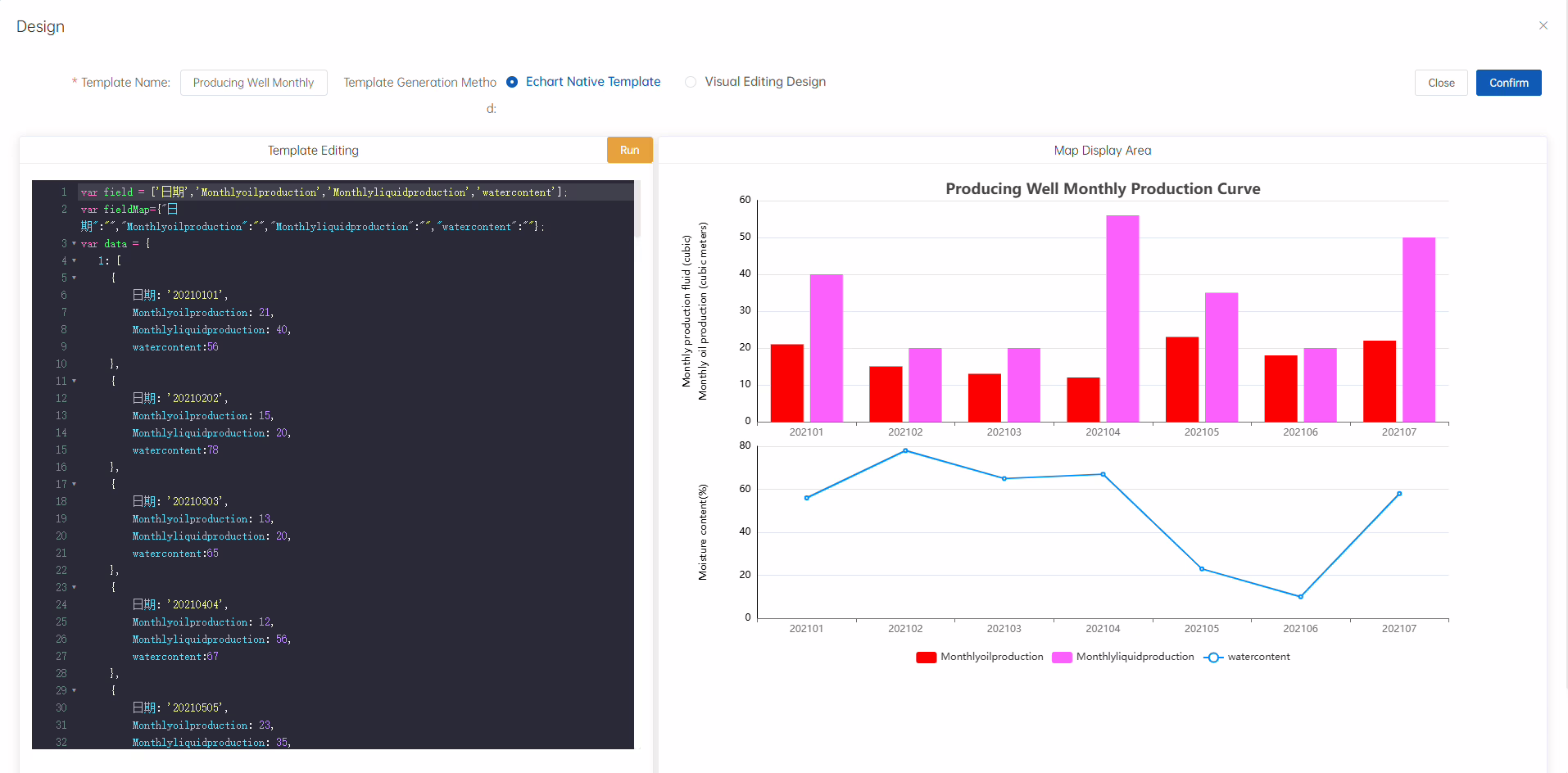The width and height of the screenshot is (1568, 773).
Task: Close the Design dialog with X icon
Action: click(1543, 25)
